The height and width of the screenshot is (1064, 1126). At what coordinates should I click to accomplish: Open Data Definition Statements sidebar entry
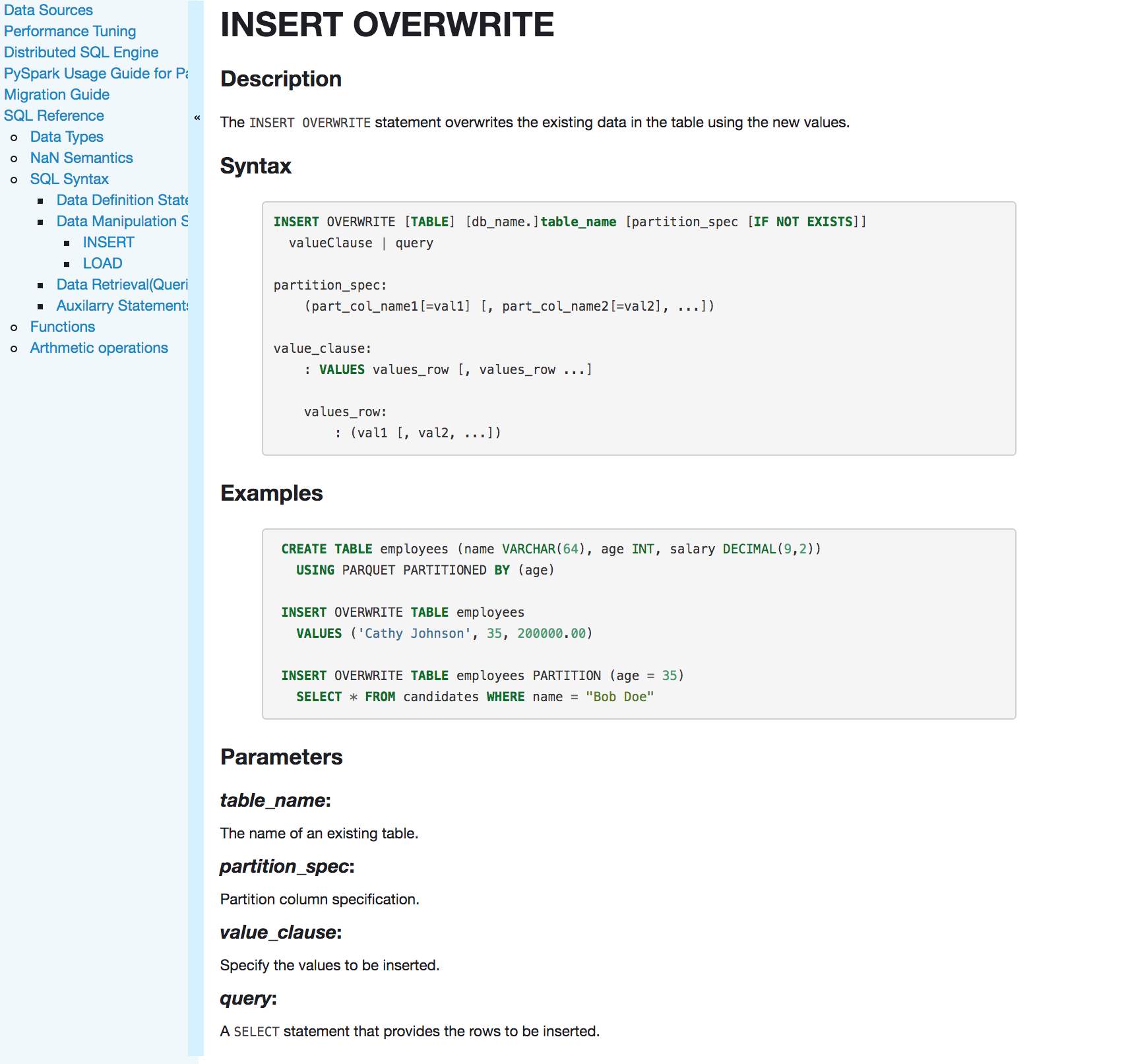click(122, 200)
